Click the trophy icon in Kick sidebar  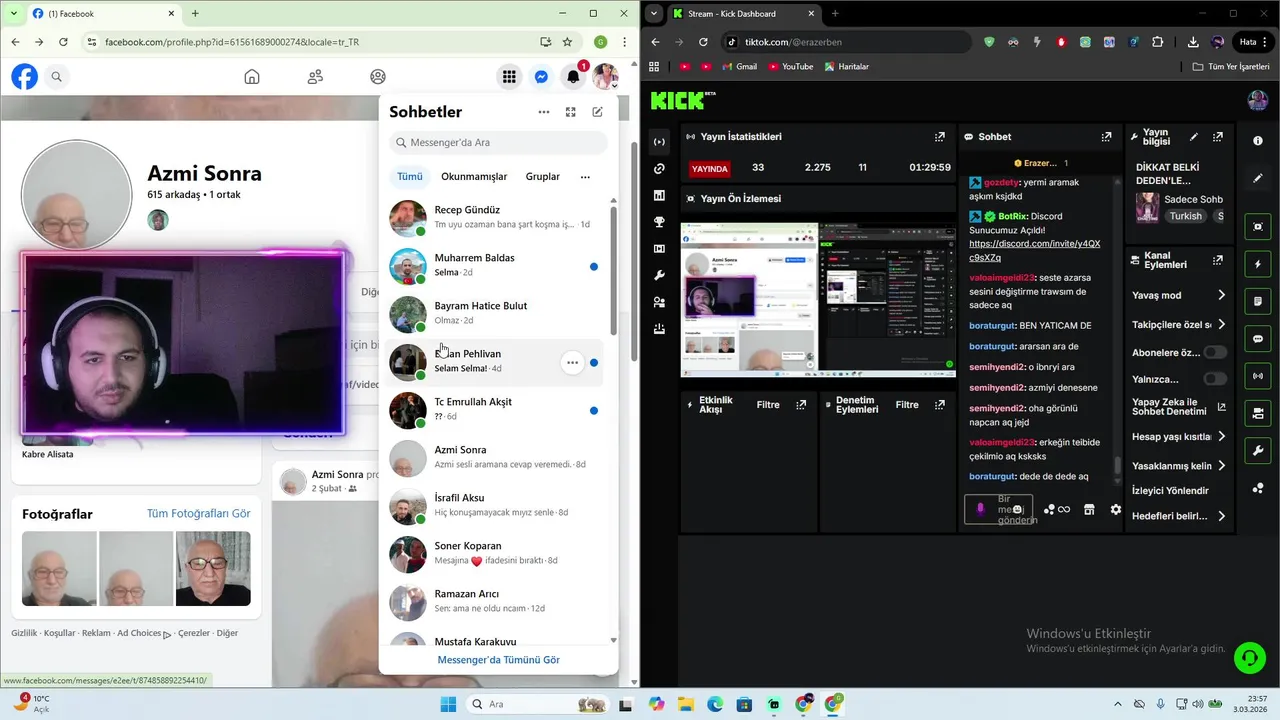tap(659, 222)
